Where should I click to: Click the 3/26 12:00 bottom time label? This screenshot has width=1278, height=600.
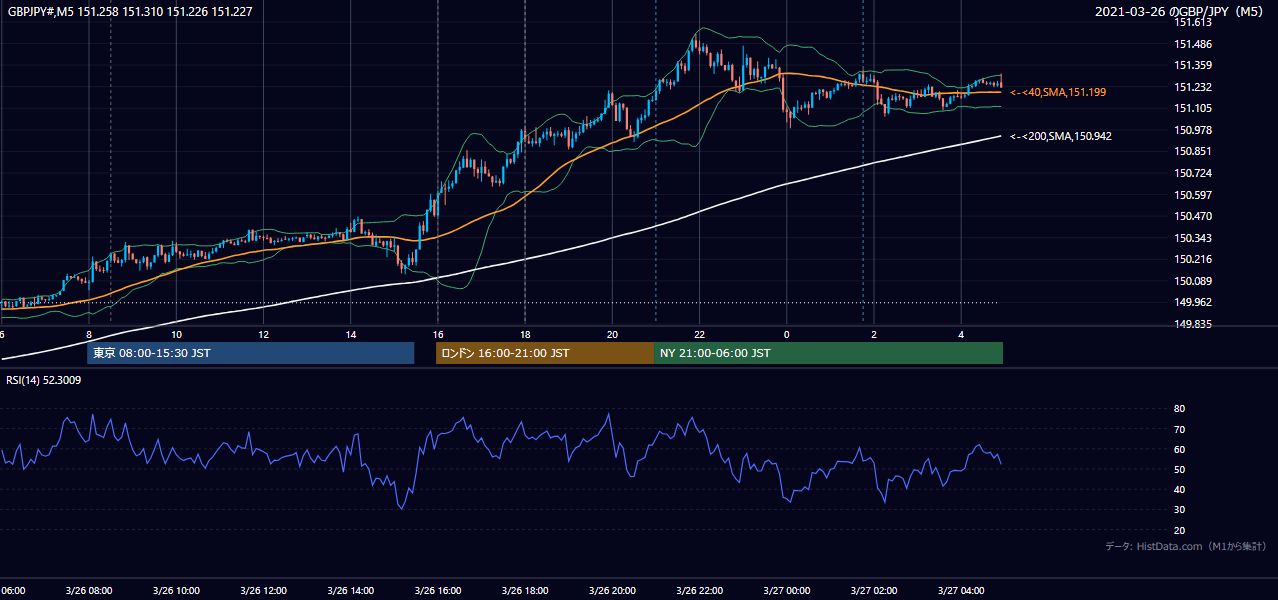(x=263, y=591)
